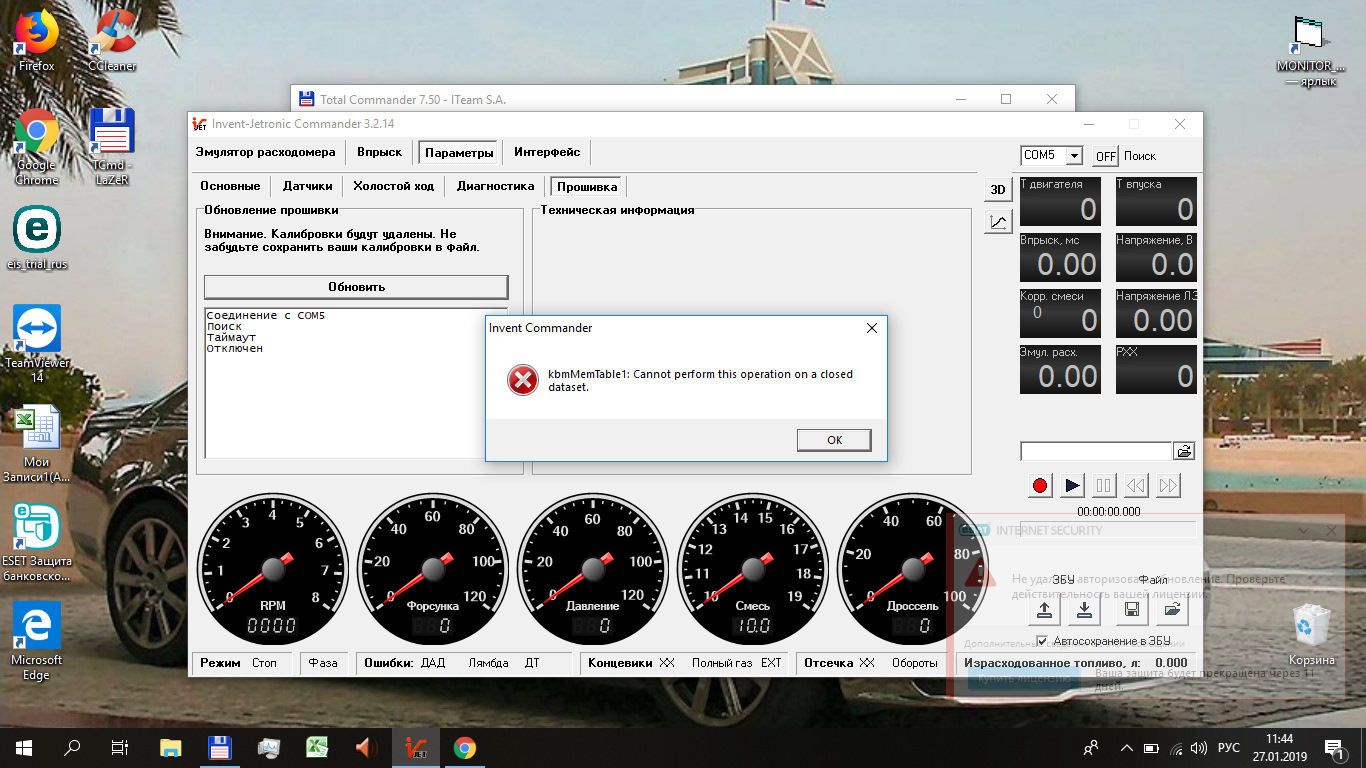The height and width of the screenshot is (768, 1366).
Task: Open the Эмулятор расходомера tab
Action: click(265, 152)
